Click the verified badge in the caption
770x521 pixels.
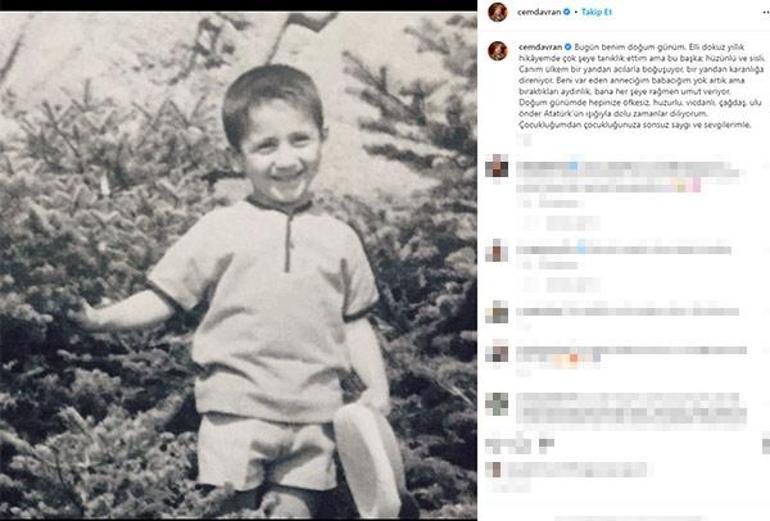568,47
